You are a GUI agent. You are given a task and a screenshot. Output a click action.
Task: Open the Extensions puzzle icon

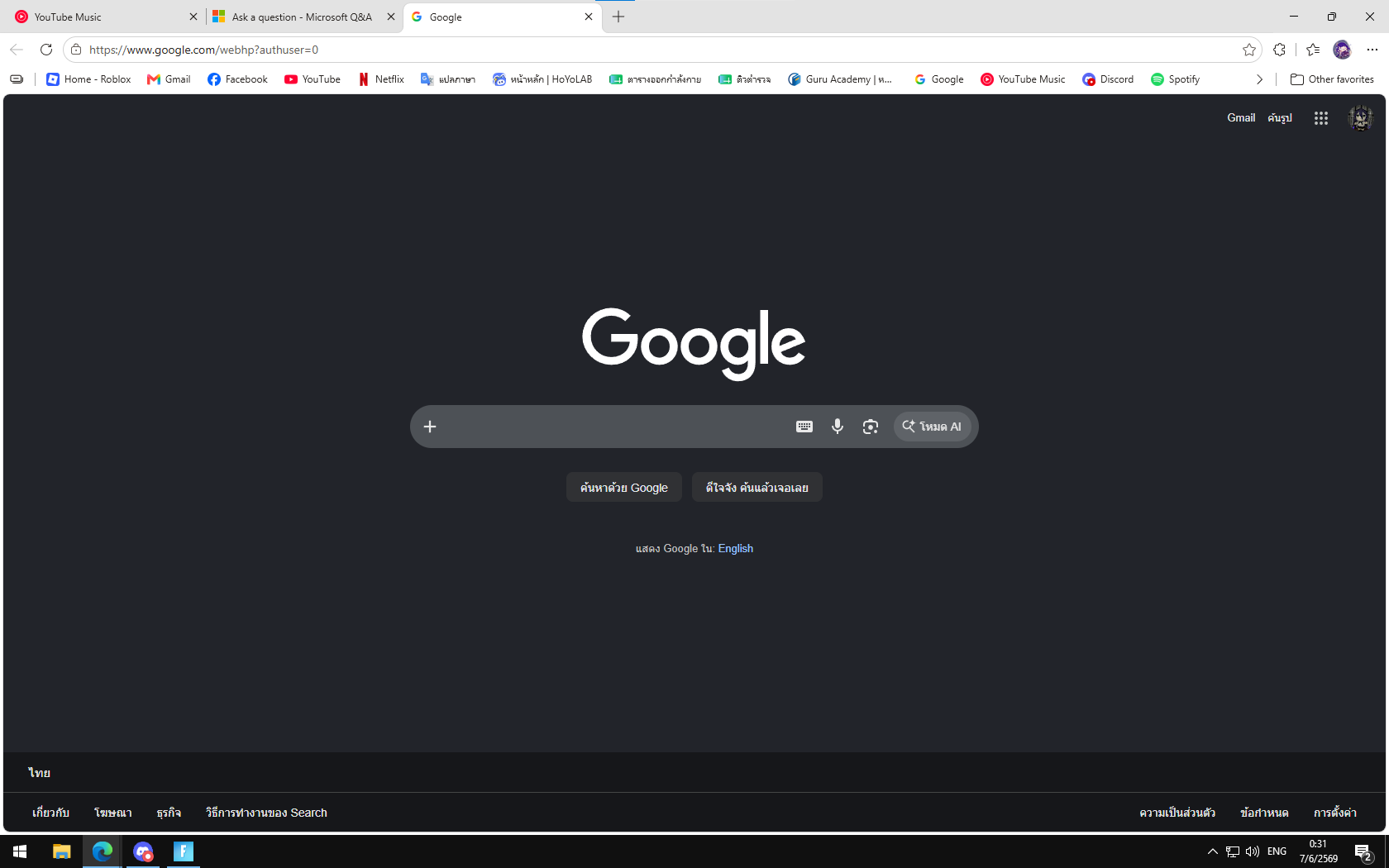(x=1280, y=50)
